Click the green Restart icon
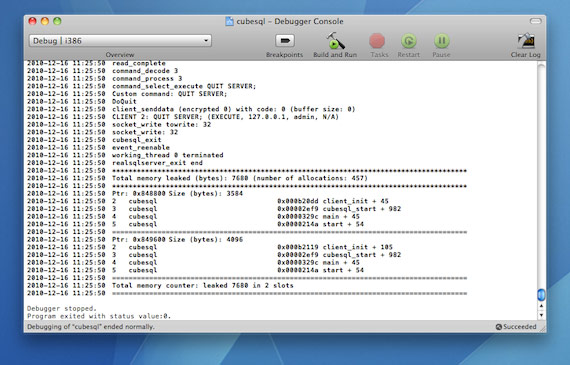Screen dimensions: 570x365 (x=409, y=41)
